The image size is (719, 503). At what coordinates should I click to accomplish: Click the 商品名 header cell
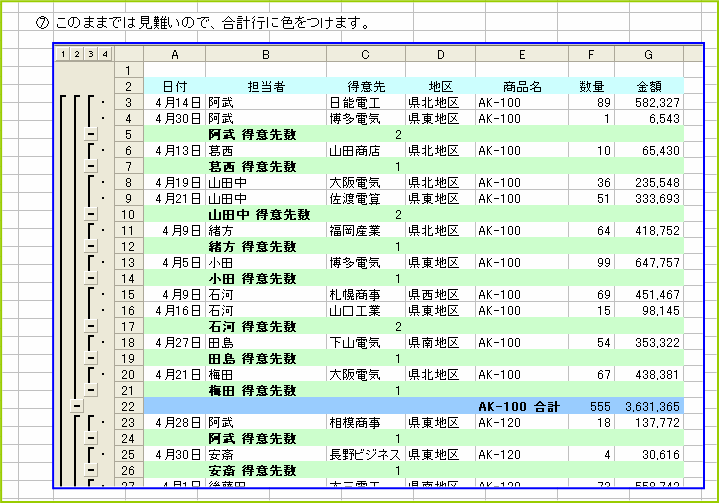pyautogui.click(x=522, y=86)
